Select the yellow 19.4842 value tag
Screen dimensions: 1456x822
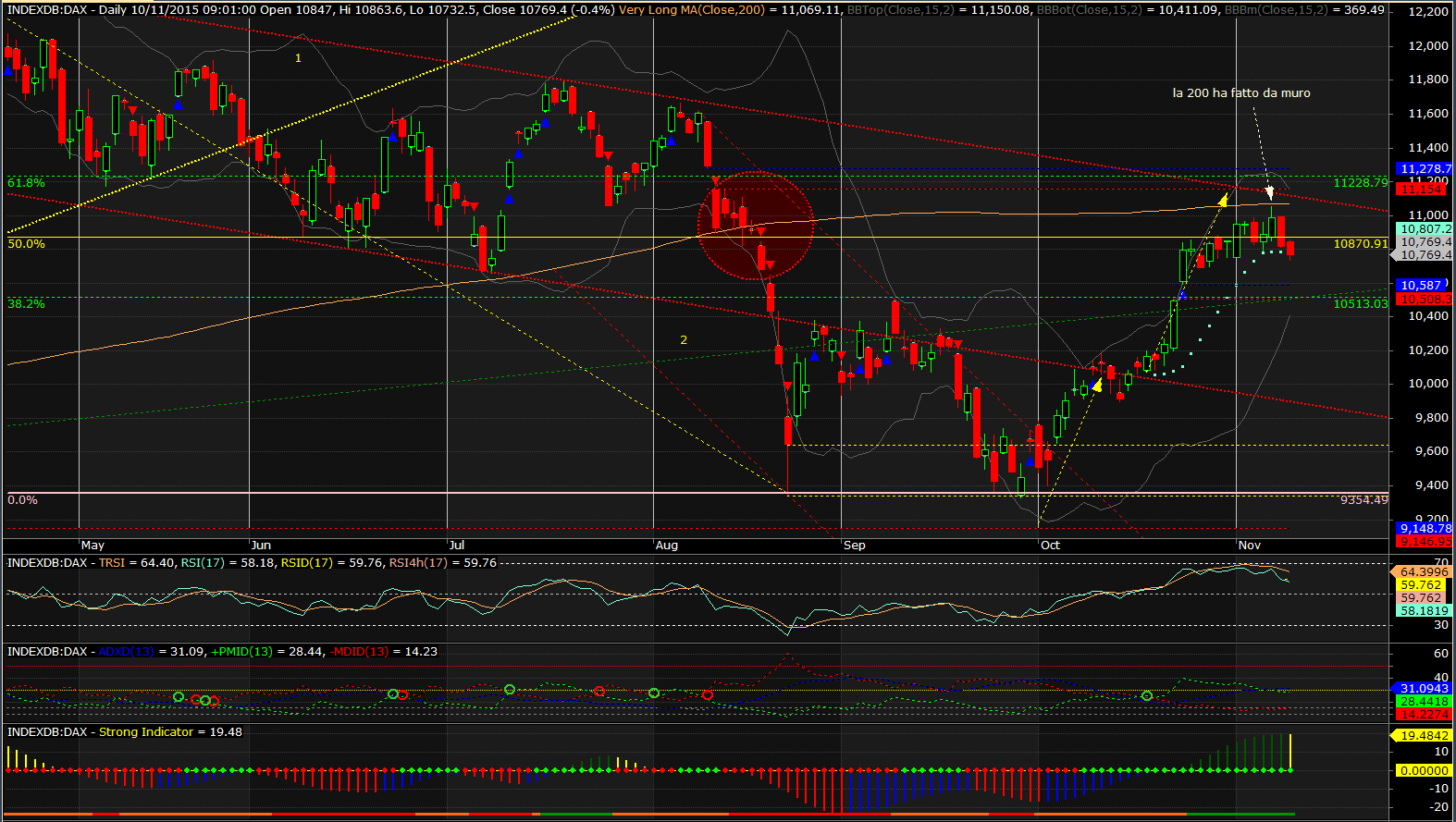click(1421, 736)
